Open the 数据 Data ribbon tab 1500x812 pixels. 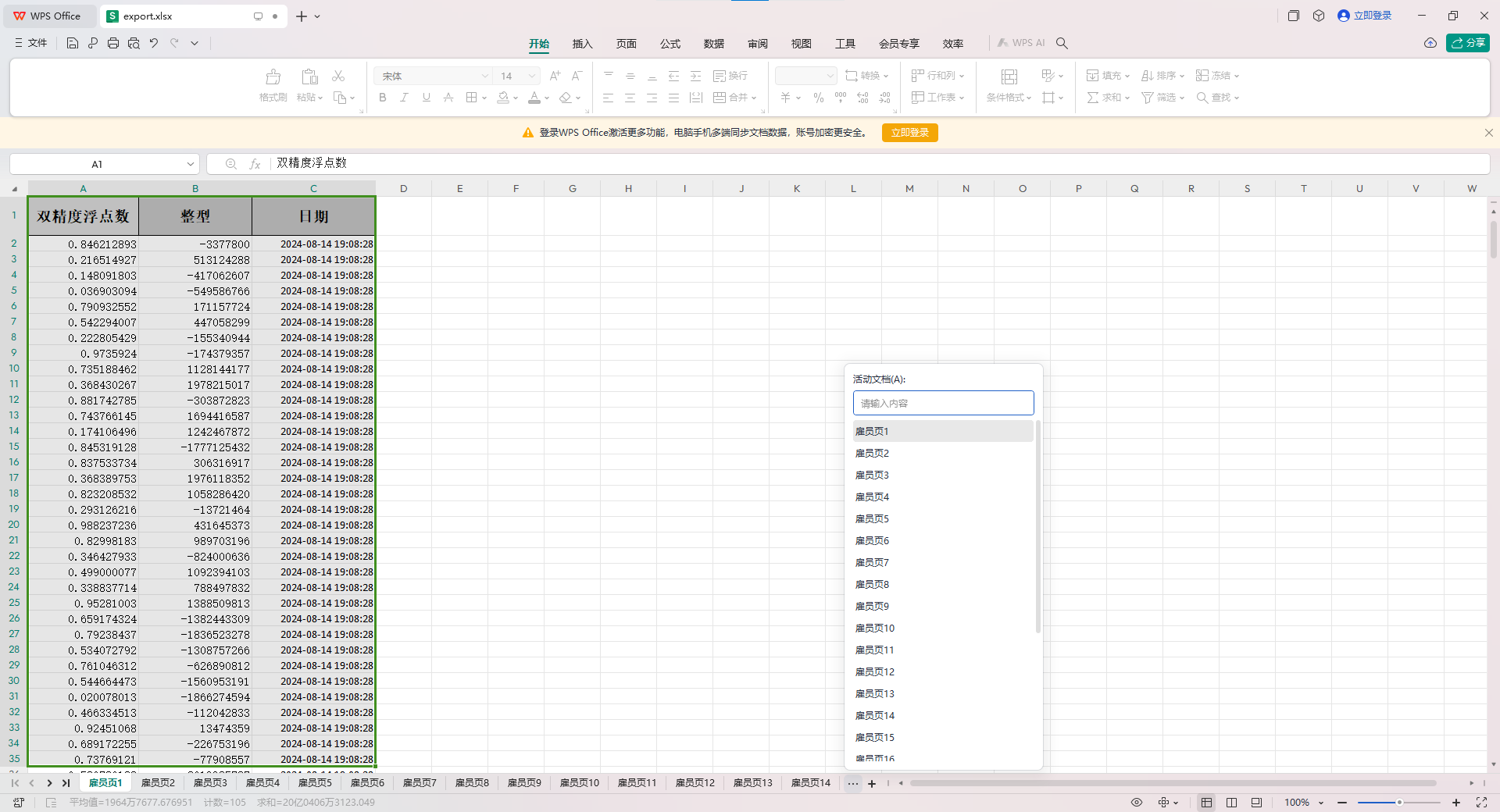(713, 44)
